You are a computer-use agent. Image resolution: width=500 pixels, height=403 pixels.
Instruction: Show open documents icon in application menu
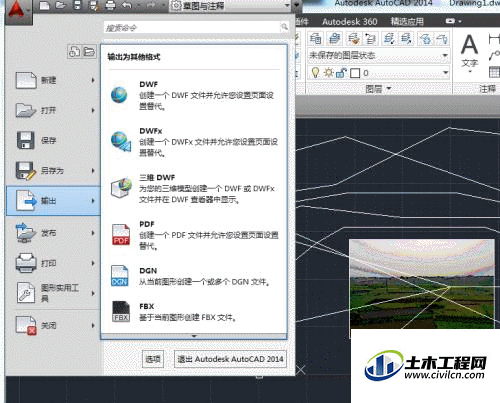pos(89,52)
